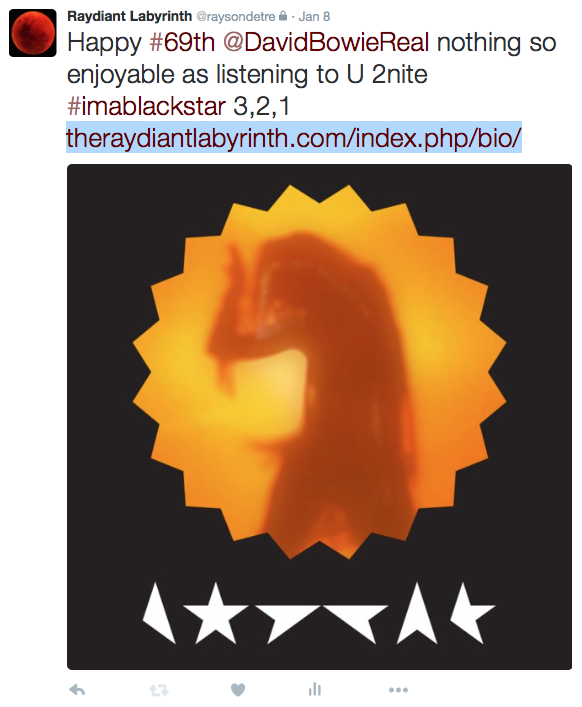The height and width of the screenshot is (707, 582).
Task: Expand the orange sunburst silhouette image
Action: pyautogui.click(x=319, y=372)
